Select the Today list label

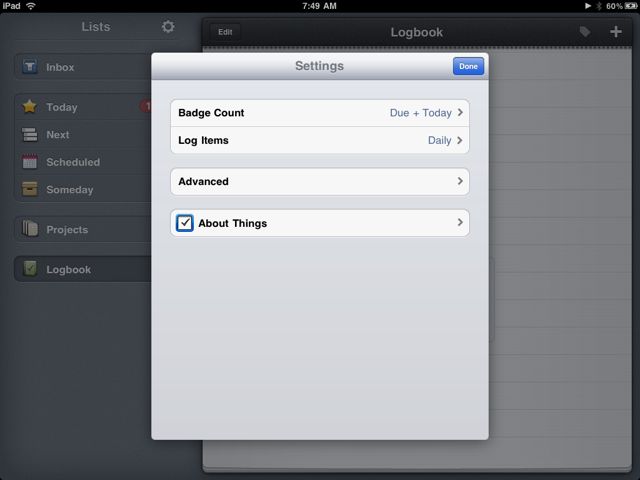click(x=62, y=107)
